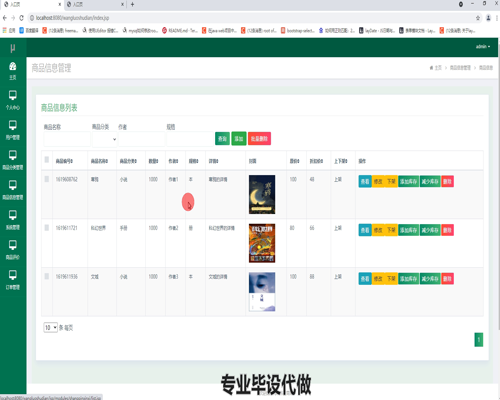Screen dimensions: 500x400
Task: Switch to the first browser tab
Action: click(x=32, y=4)
